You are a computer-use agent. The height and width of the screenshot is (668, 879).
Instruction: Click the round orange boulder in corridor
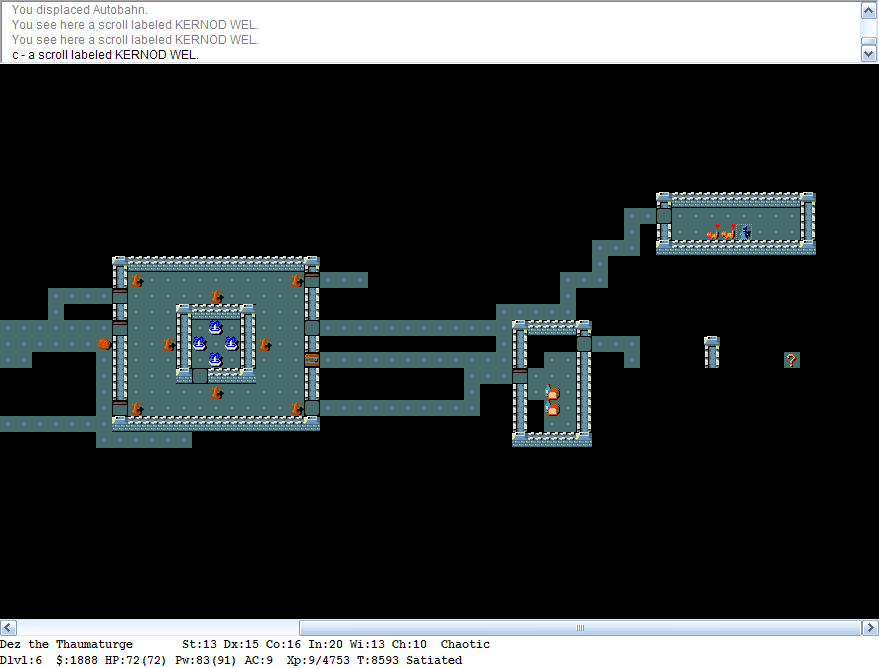coord(104,344)
